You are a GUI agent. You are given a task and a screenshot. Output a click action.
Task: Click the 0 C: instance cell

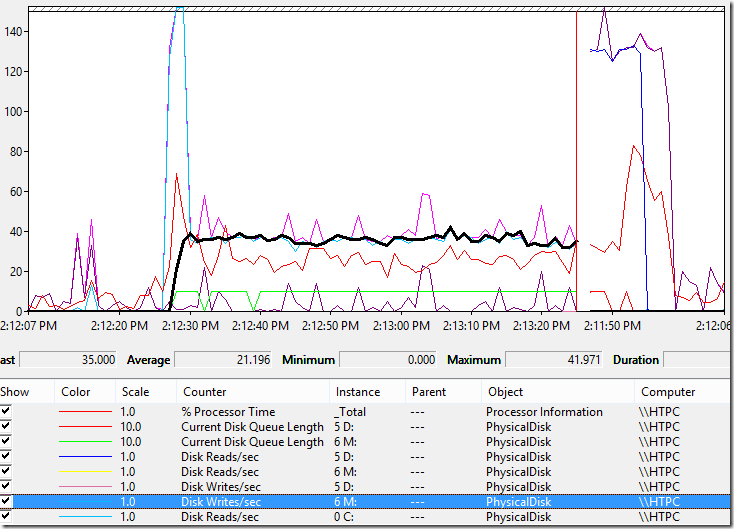pyautogui.click(x=344, y=516)
